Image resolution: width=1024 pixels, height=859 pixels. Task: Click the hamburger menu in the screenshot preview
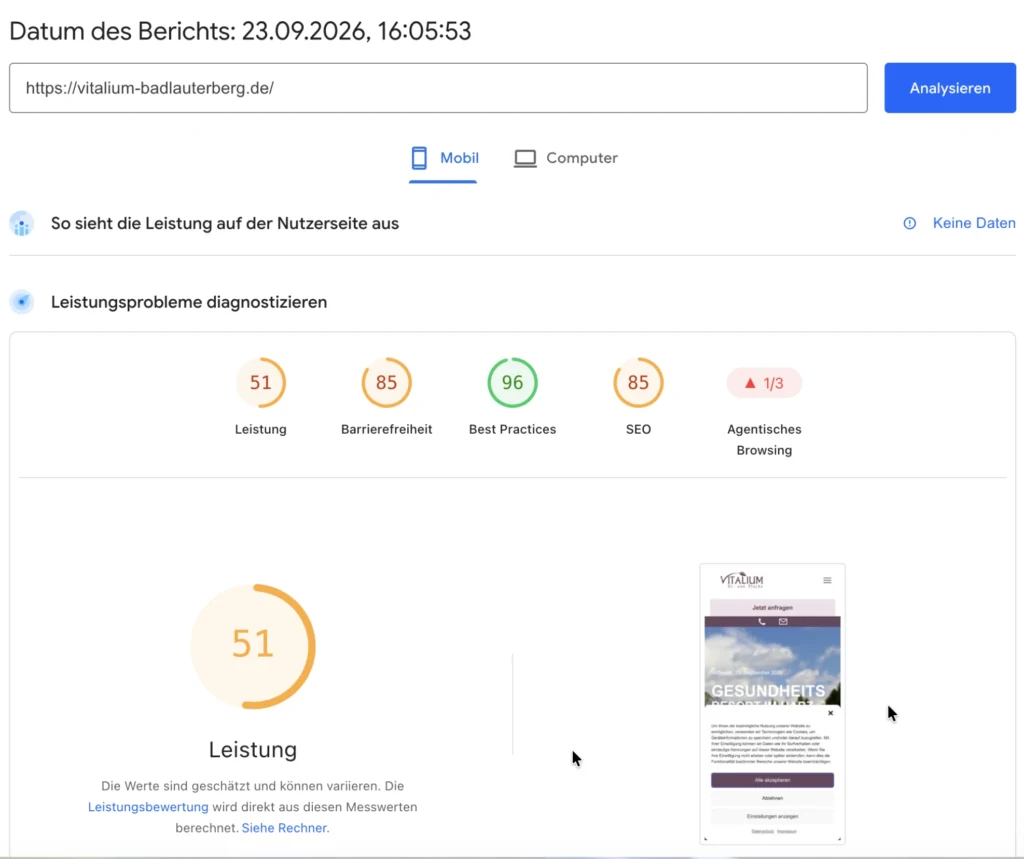coord(827,580)
